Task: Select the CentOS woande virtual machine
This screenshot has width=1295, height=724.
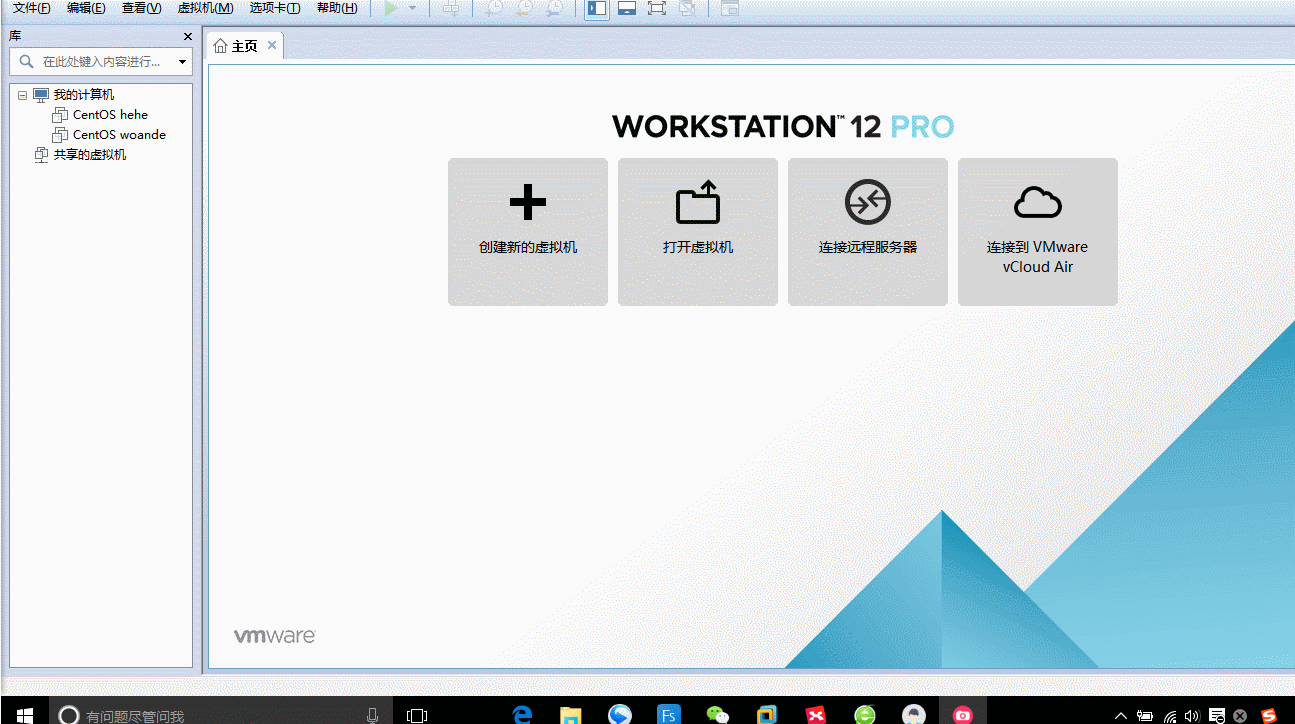Action: (119, 135)
